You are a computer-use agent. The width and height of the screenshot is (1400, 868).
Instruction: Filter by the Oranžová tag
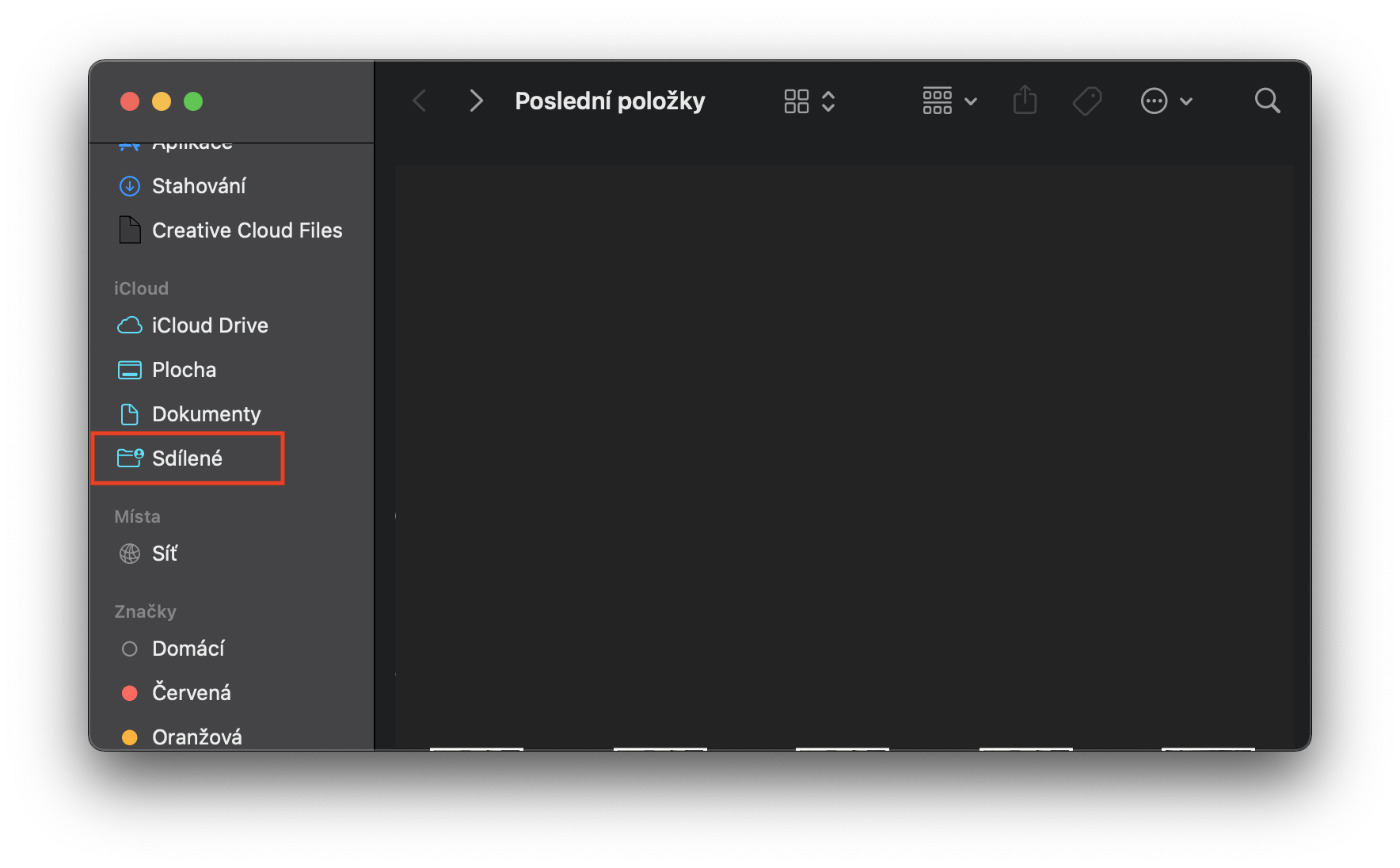tap(181, 737)
